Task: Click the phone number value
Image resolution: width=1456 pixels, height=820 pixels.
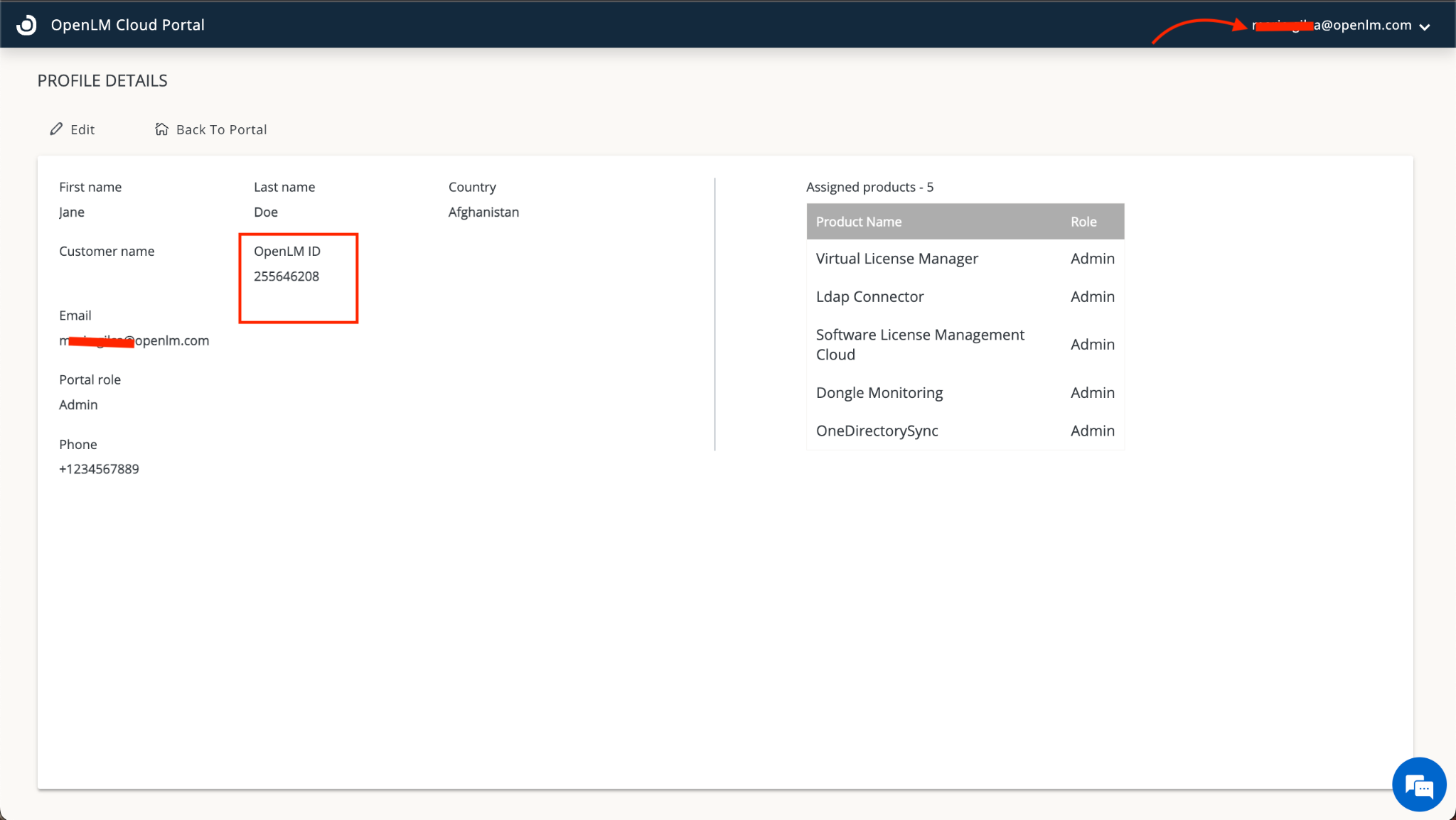Action: pyautogui.click(x=99, y=469)
